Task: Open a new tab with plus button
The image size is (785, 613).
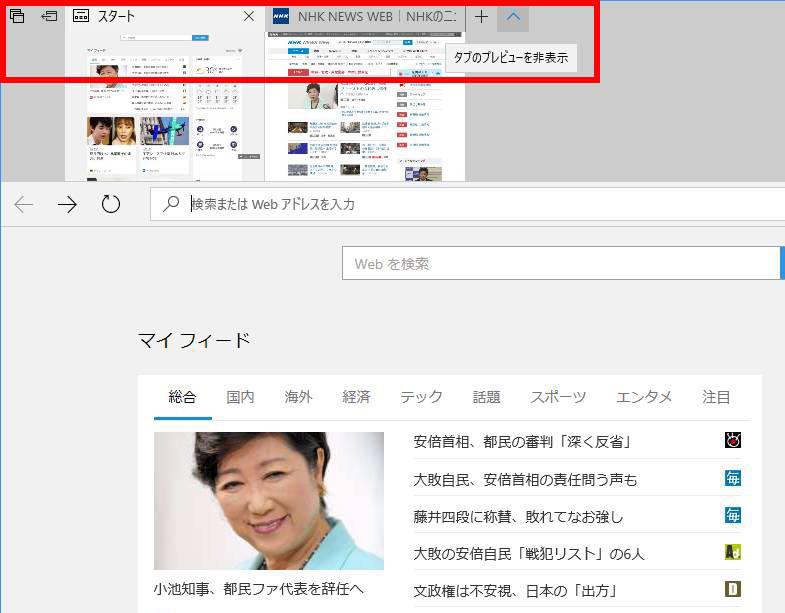Action: pos(481,16)
